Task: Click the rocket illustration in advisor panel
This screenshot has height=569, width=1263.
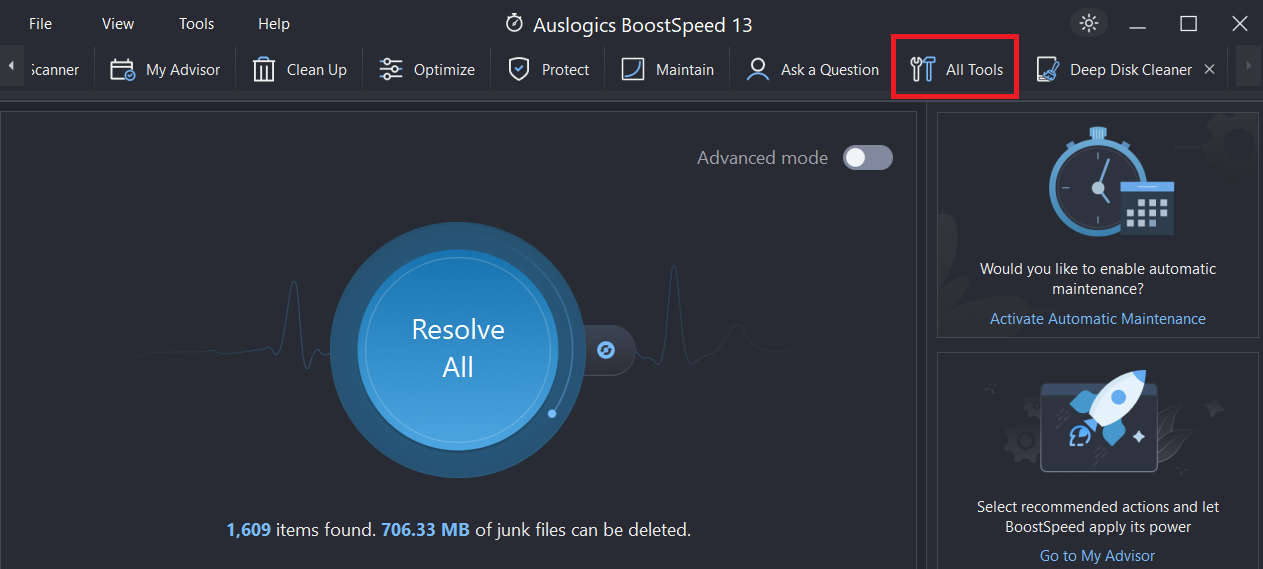Action: pyautogui.click(x=1098, y=420)
